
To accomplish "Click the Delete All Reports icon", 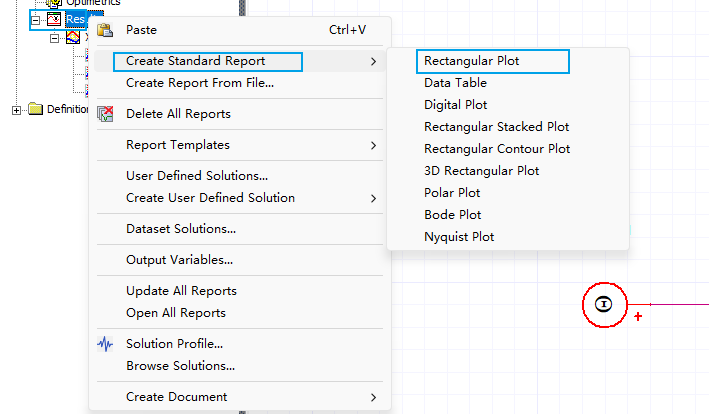I will [105, 114].
